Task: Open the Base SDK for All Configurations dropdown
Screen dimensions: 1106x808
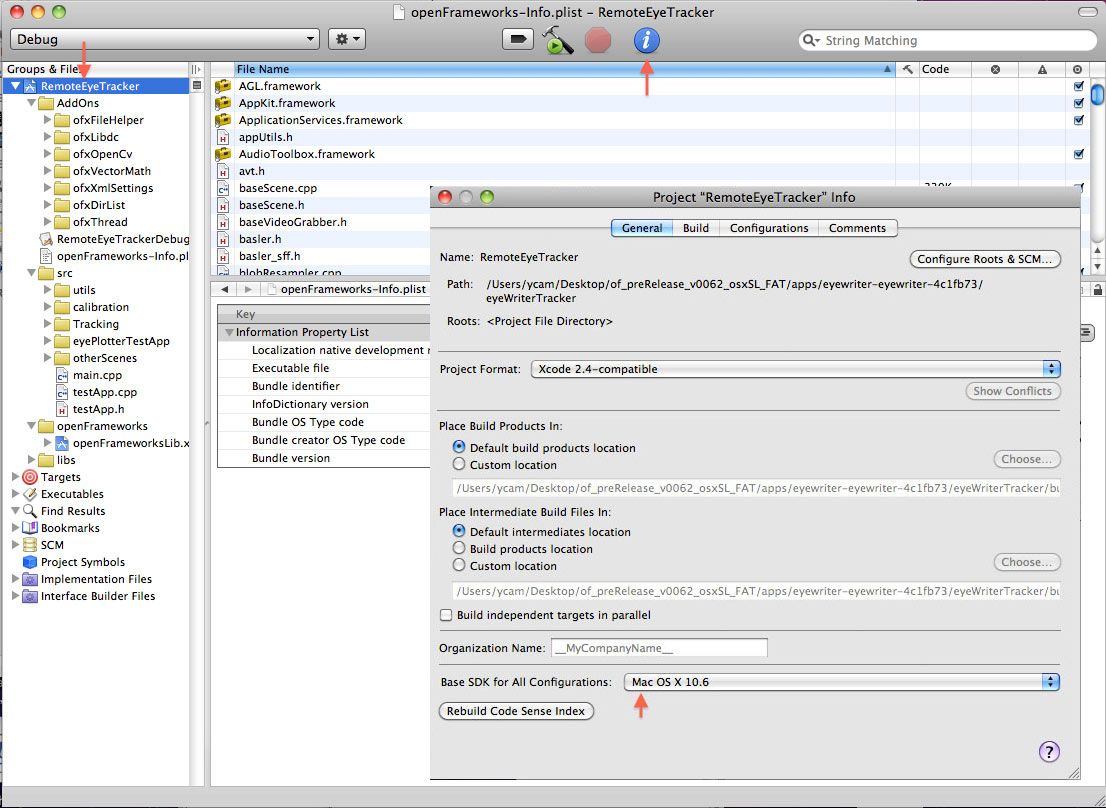Action: (841, 682)
